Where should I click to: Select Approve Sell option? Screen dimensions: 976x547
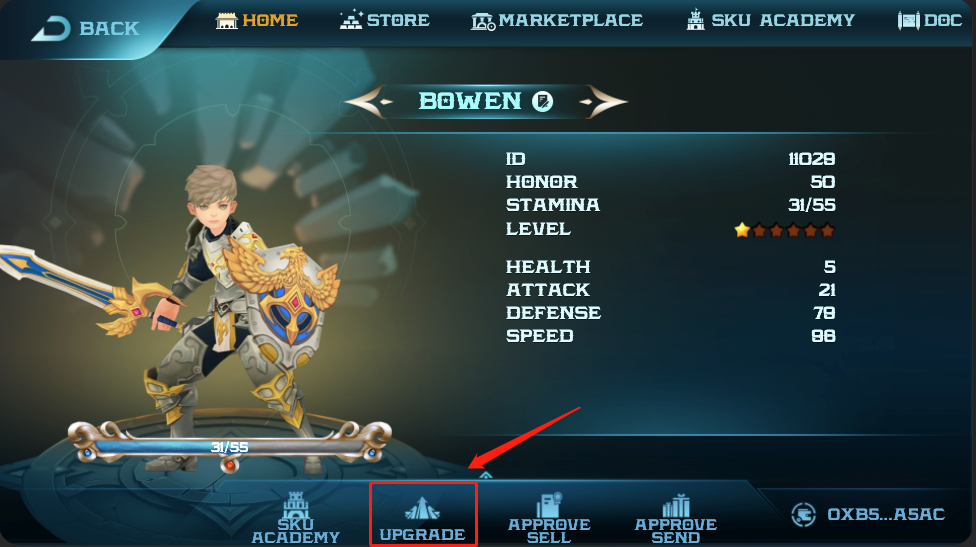549,518
